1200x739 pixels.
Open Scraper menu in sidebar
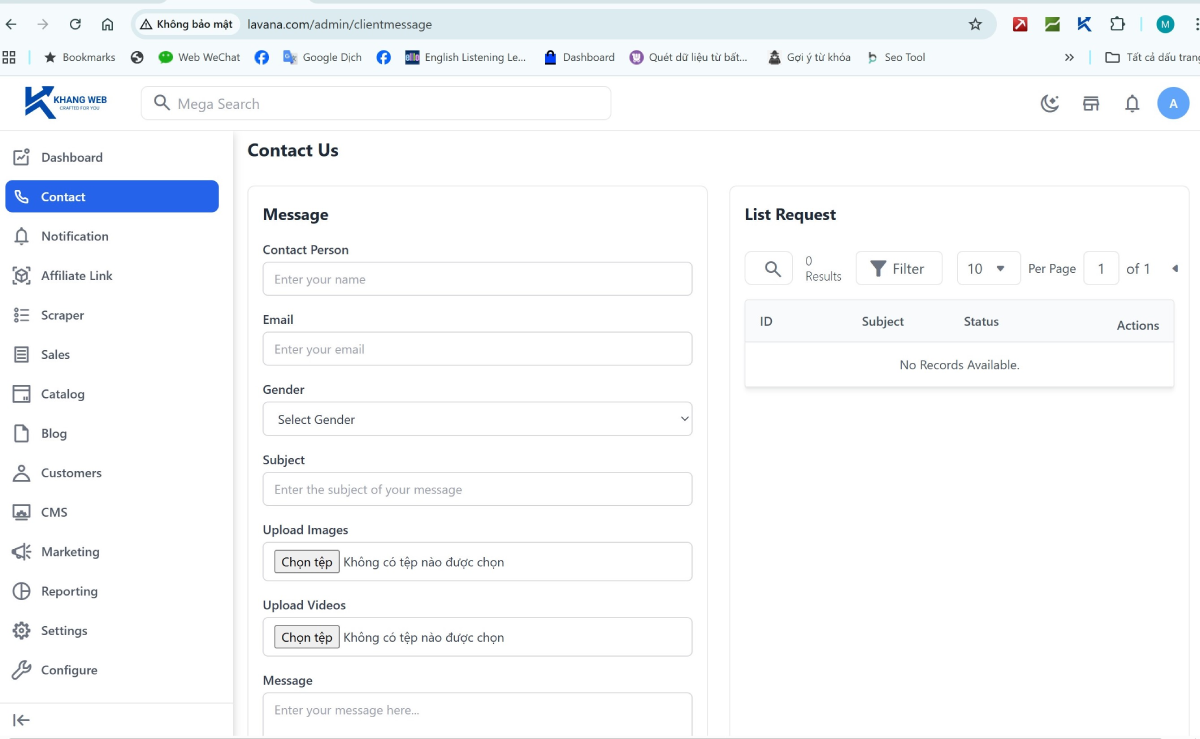[62, 315]
